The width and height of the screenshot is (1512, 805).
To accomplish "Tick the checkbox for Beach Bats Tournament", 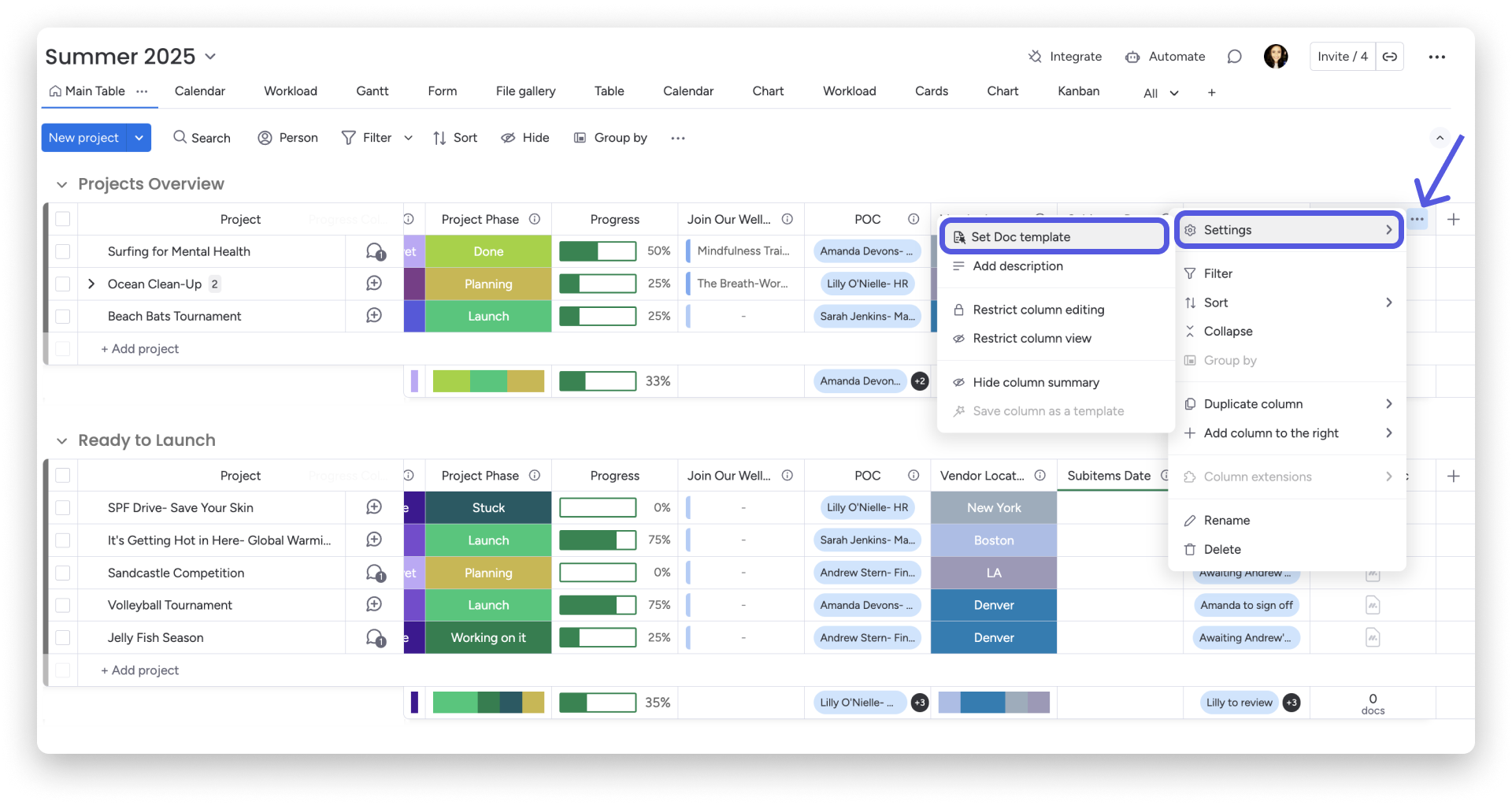I will 63,316.
